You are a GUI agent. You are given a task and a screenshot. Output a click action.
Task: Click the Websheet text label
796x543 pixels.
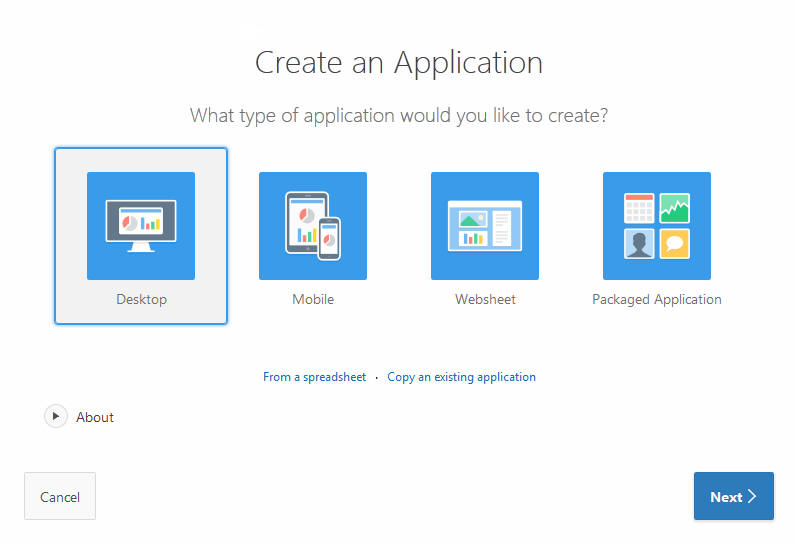coord(485,299)
